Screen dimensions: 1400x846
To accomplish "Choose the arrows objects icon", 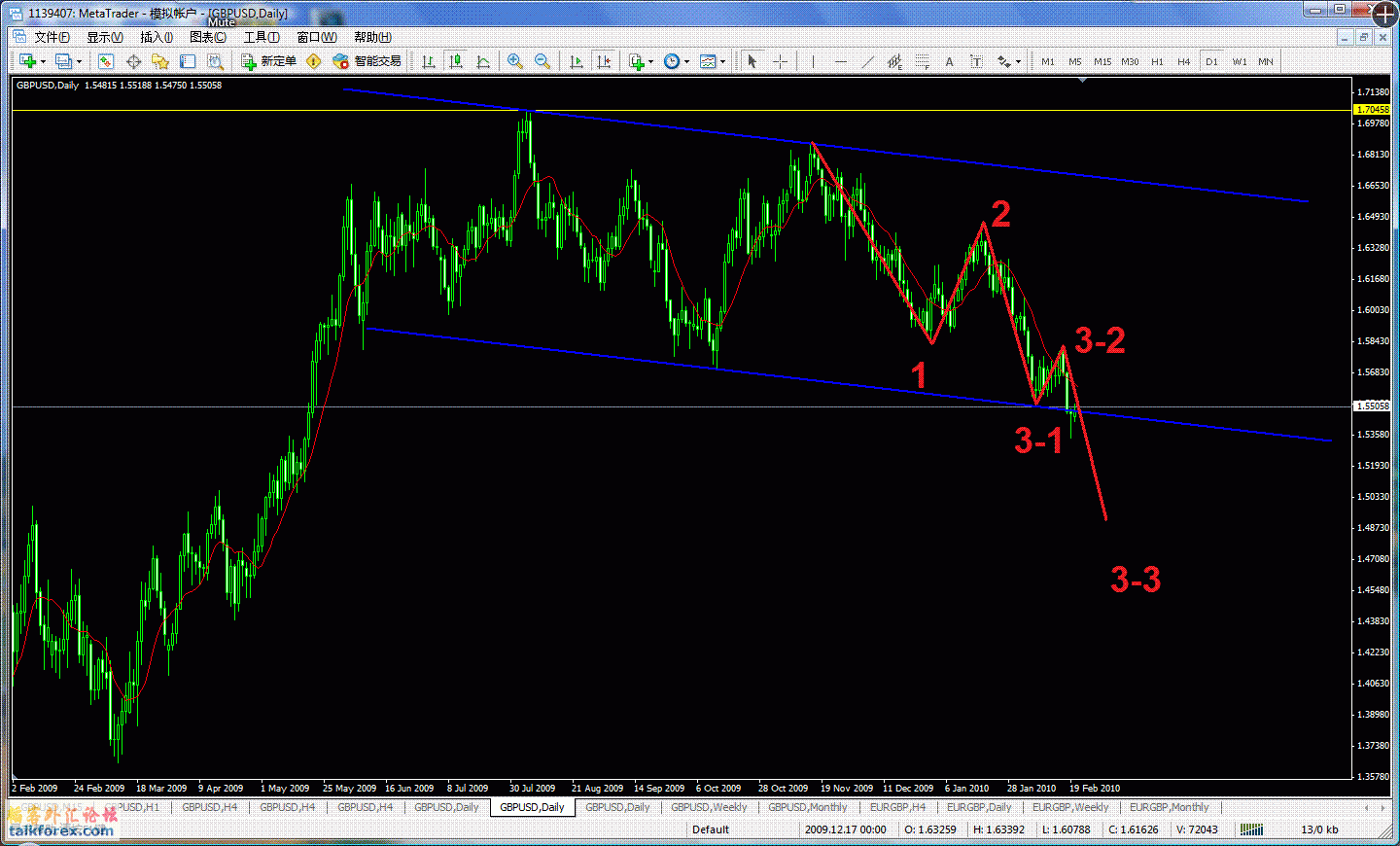I will coord(1003,61).
